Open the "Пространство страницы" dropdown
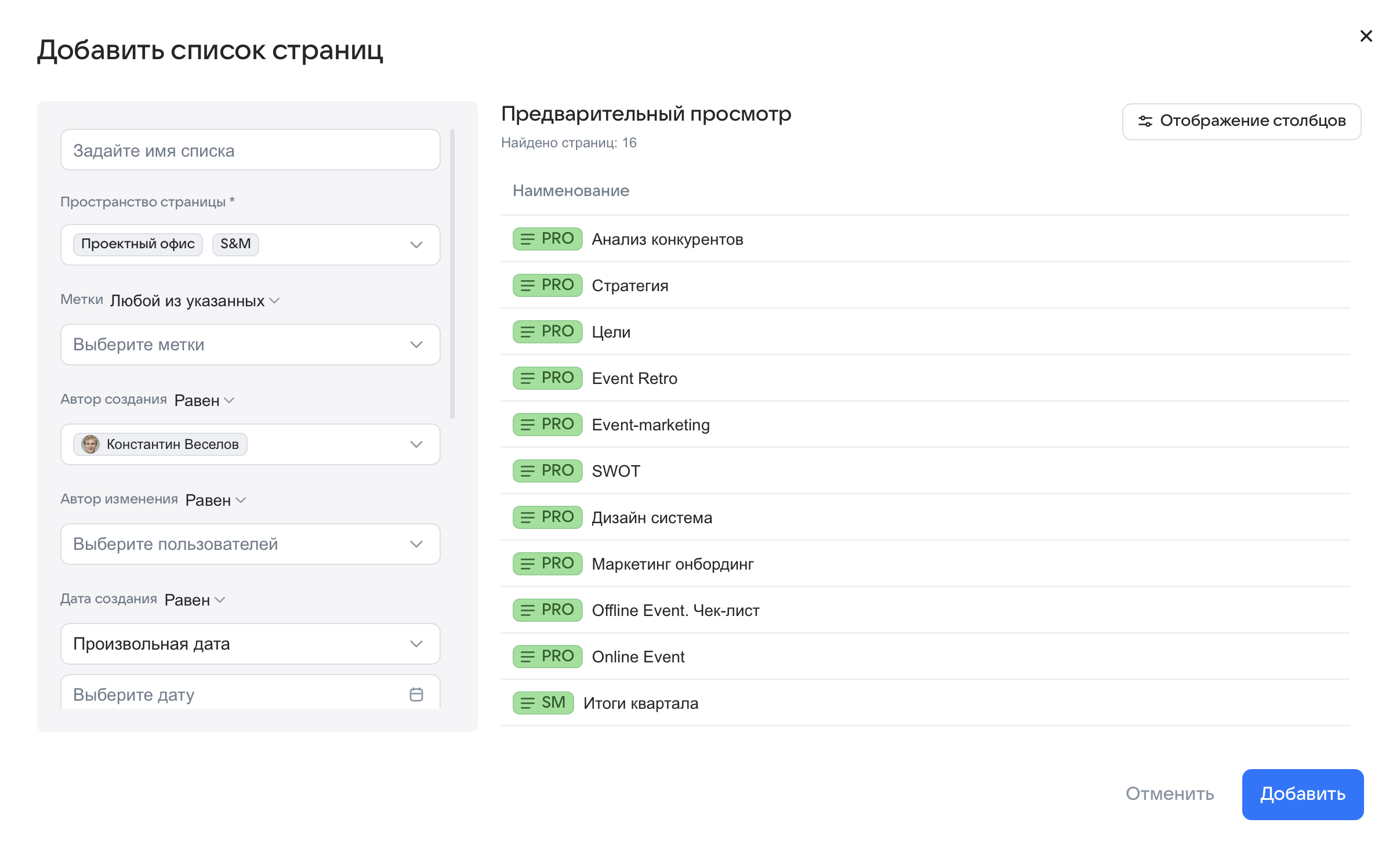Viewport: 1400px width, 848px height. [415, 244]
